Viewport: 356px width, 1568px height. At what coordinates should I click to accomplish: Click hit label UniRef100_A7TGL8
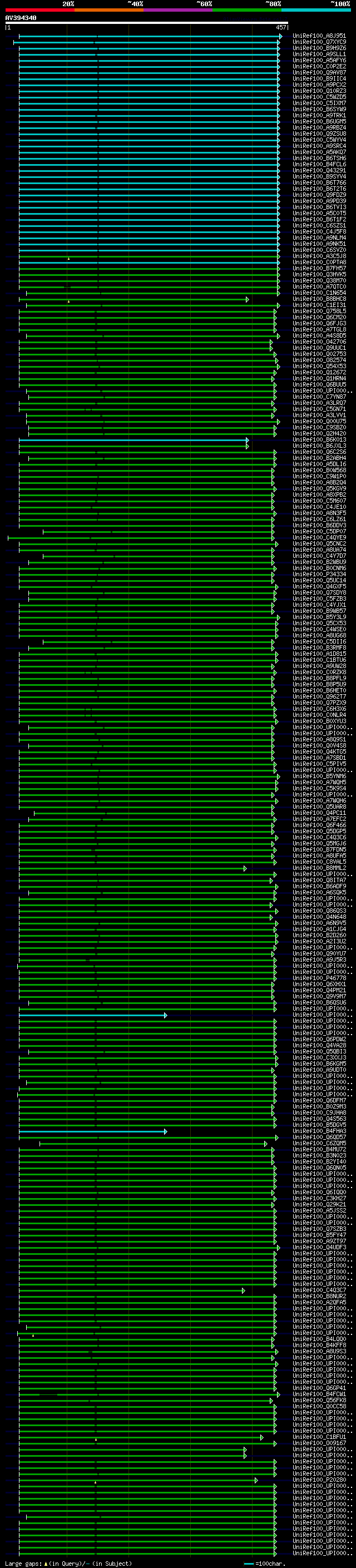pos(319,329)
